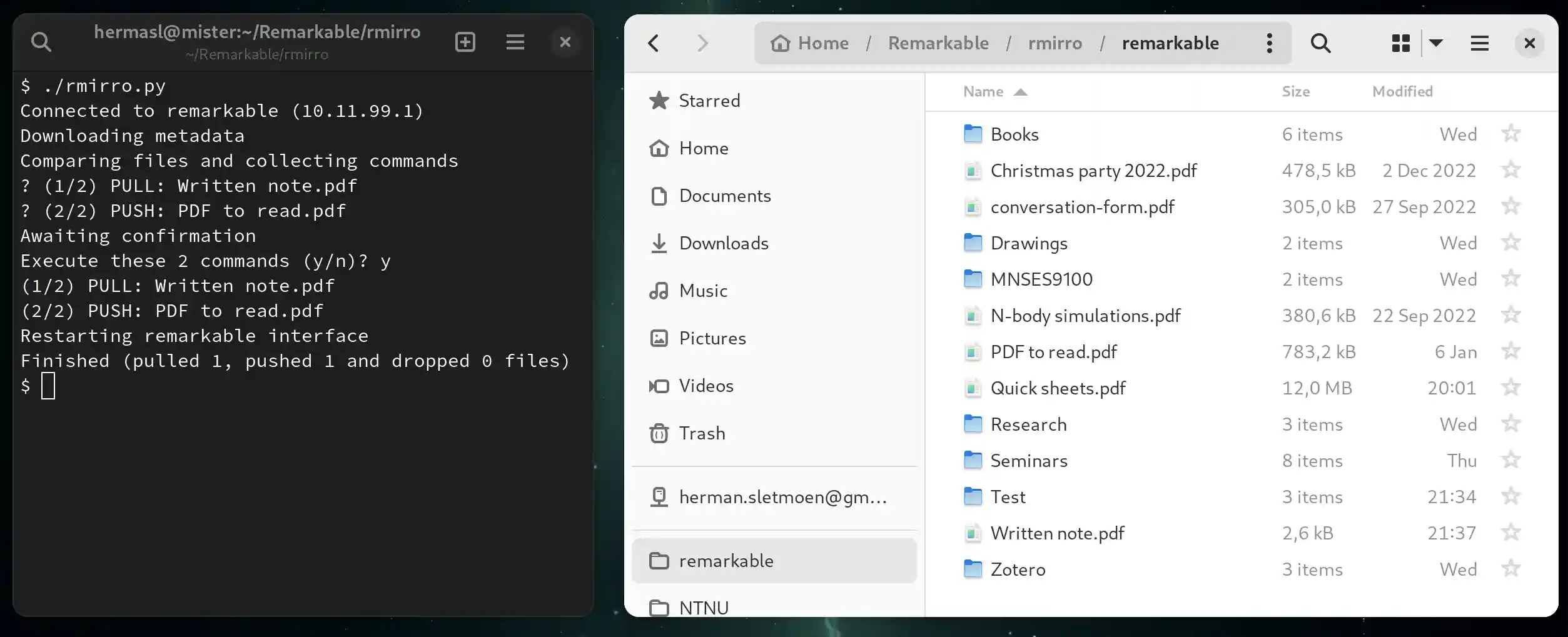Image resolution: width=1568 pixels, height=637 pixels.
Task: Open a new terminal tab
Action: click(x=465, y=42)
